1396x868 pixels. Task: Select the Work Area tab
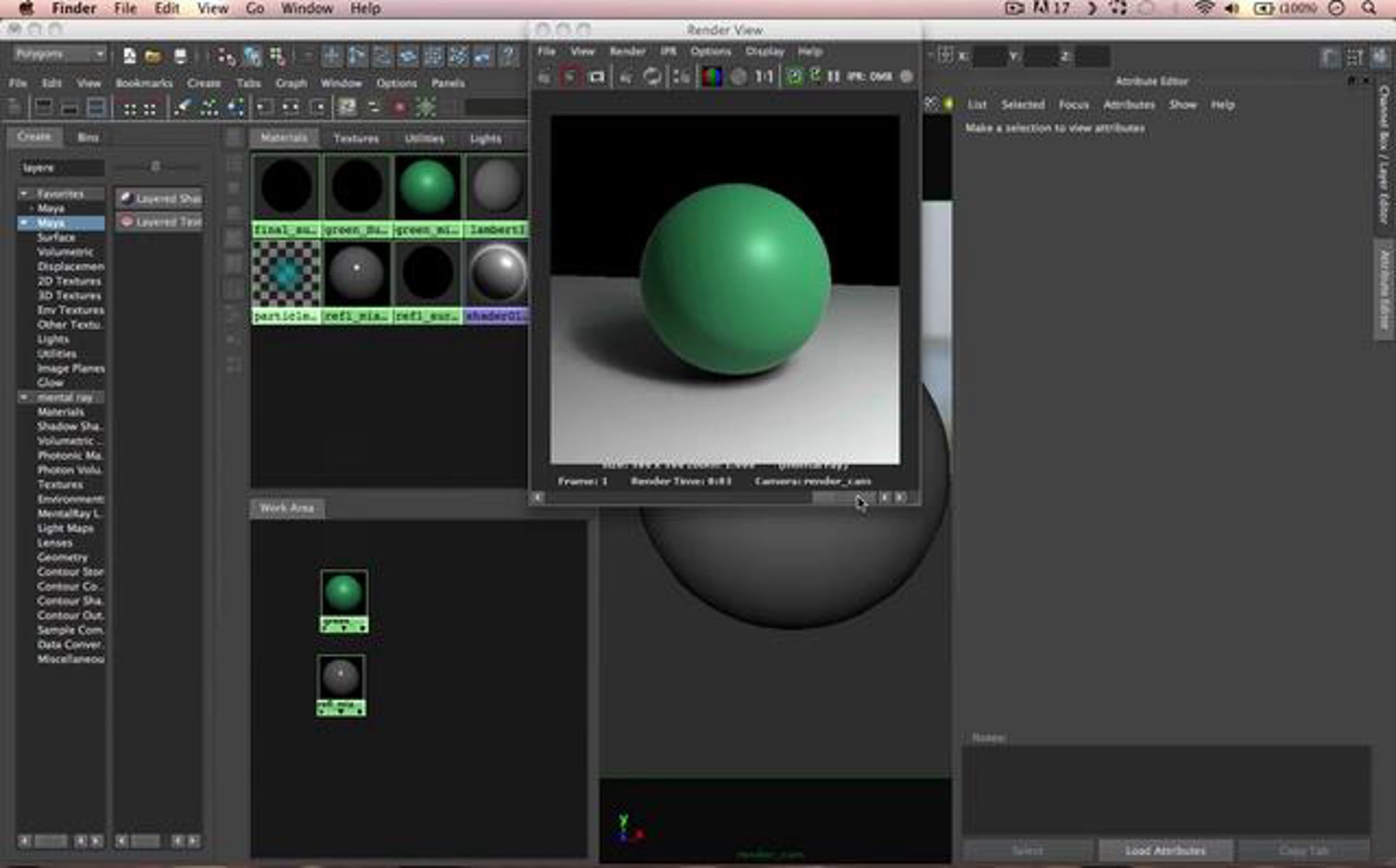[287, 508]
